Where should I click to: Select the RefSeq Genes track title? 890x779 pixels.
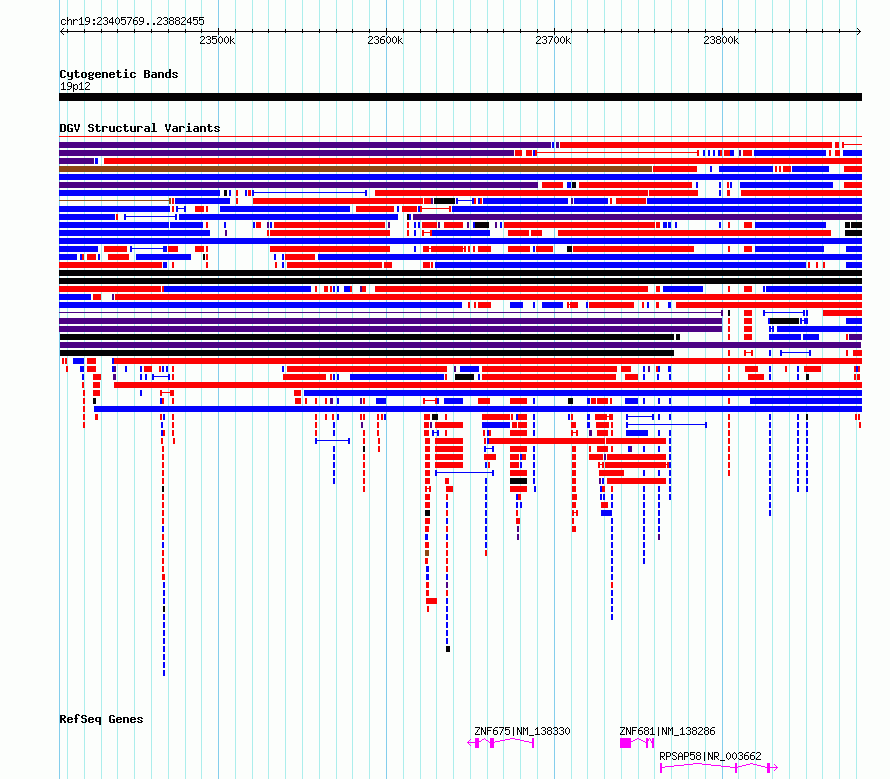[101, 719]
